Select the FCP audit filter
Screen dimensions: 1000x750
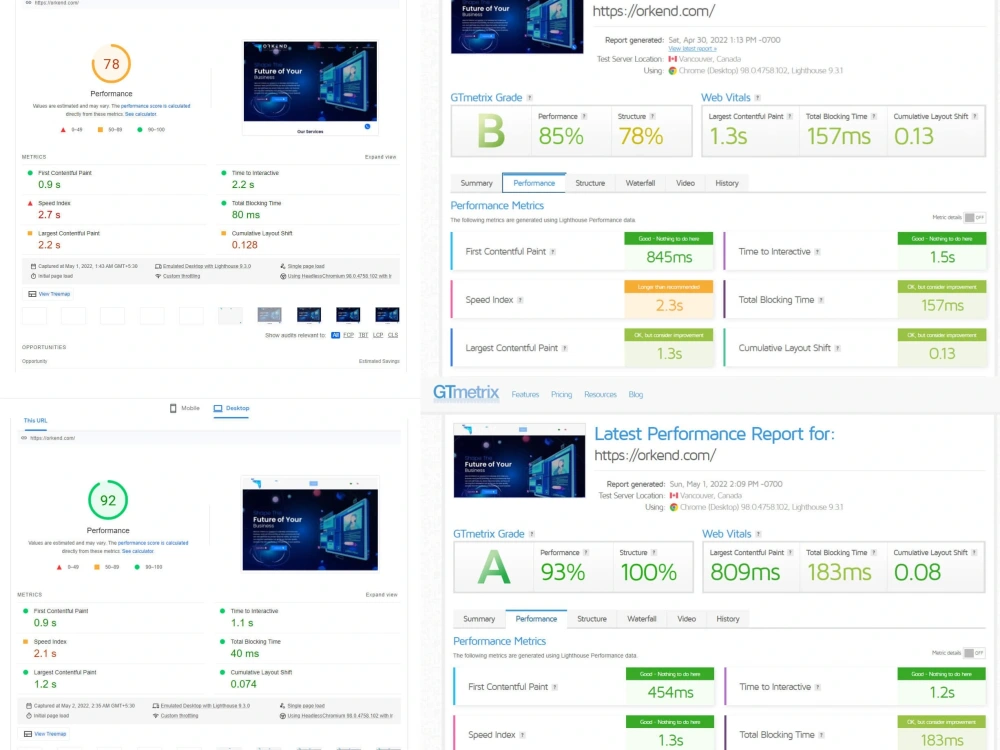348,335
